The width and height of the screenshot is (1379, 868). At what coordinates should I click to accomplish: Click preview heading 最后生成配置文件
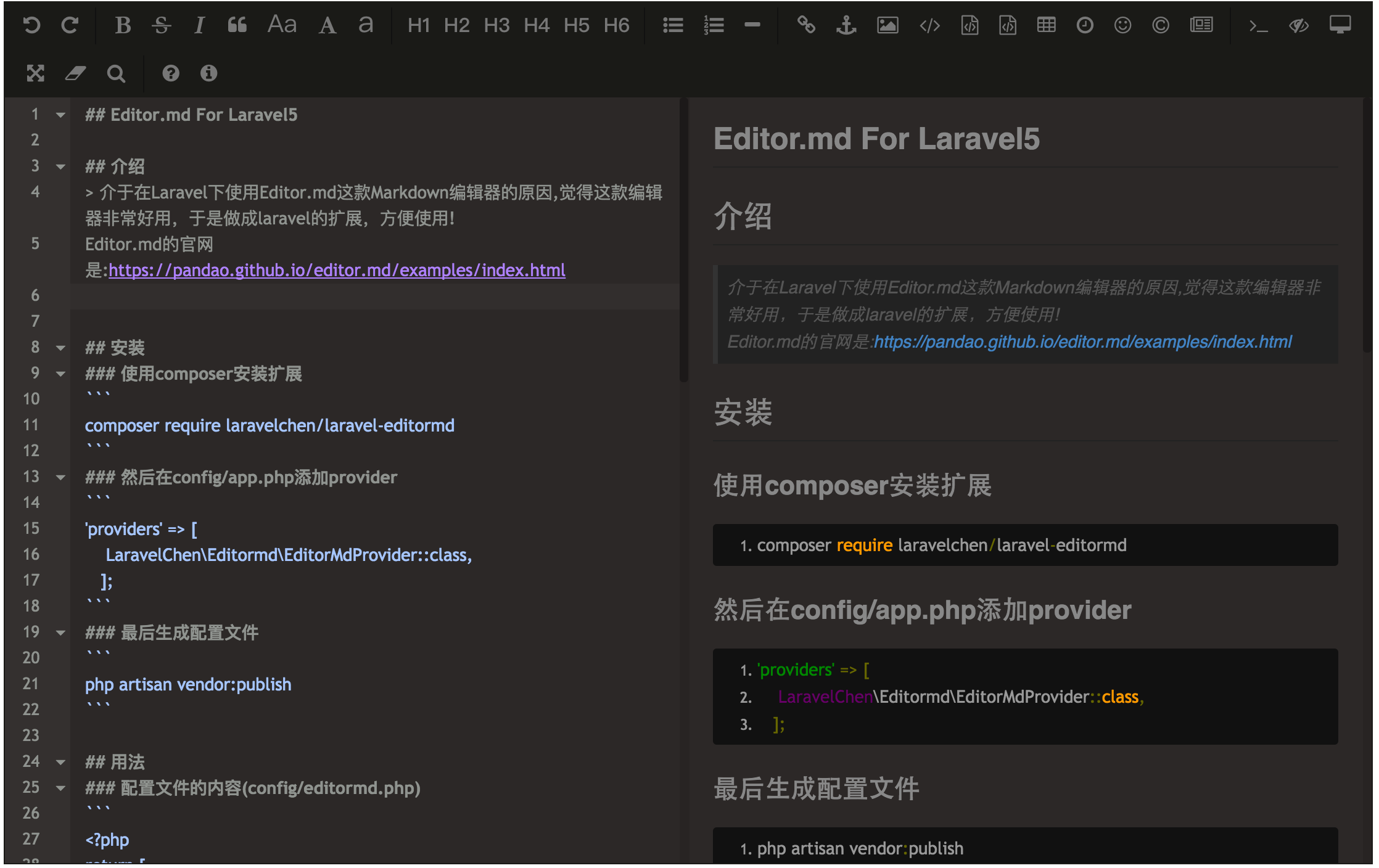(817, 789)
